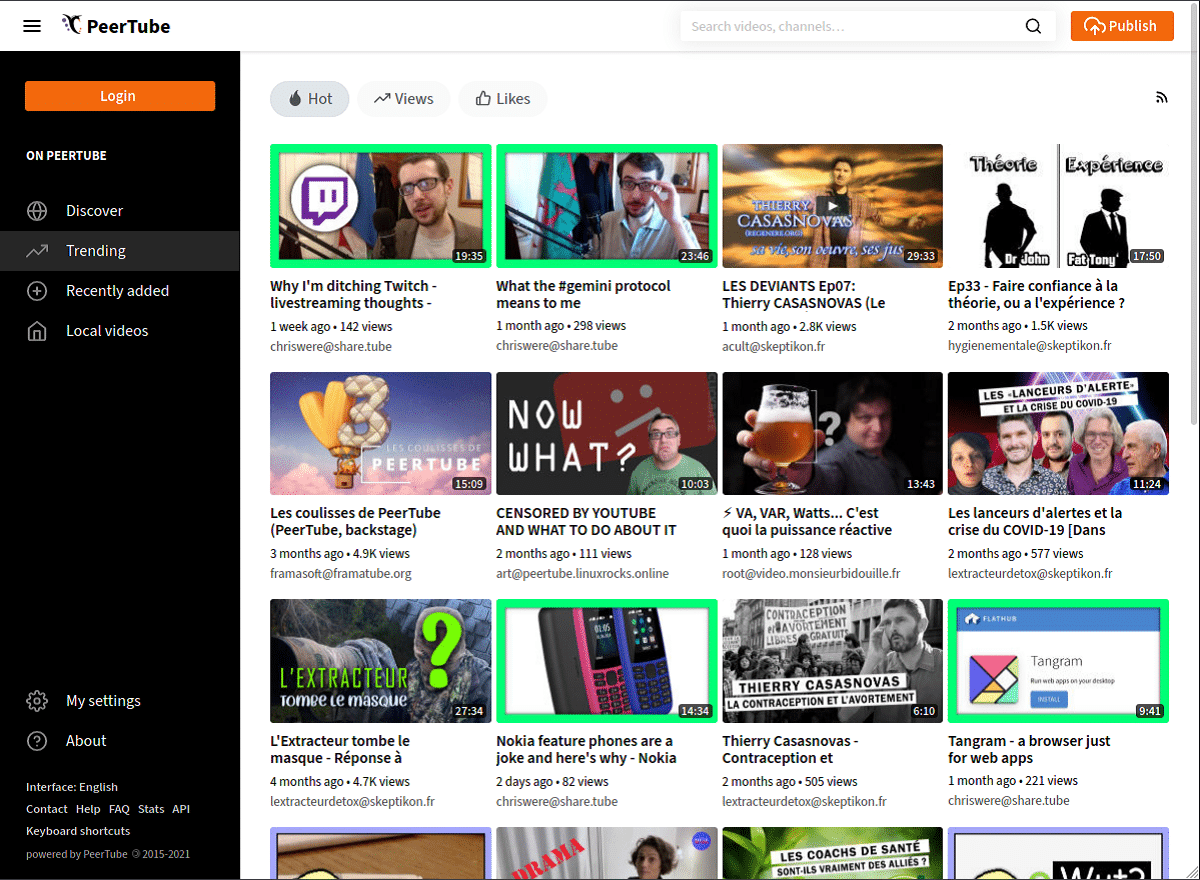Open the FAQ link in the footer

(x=119, y=808)
